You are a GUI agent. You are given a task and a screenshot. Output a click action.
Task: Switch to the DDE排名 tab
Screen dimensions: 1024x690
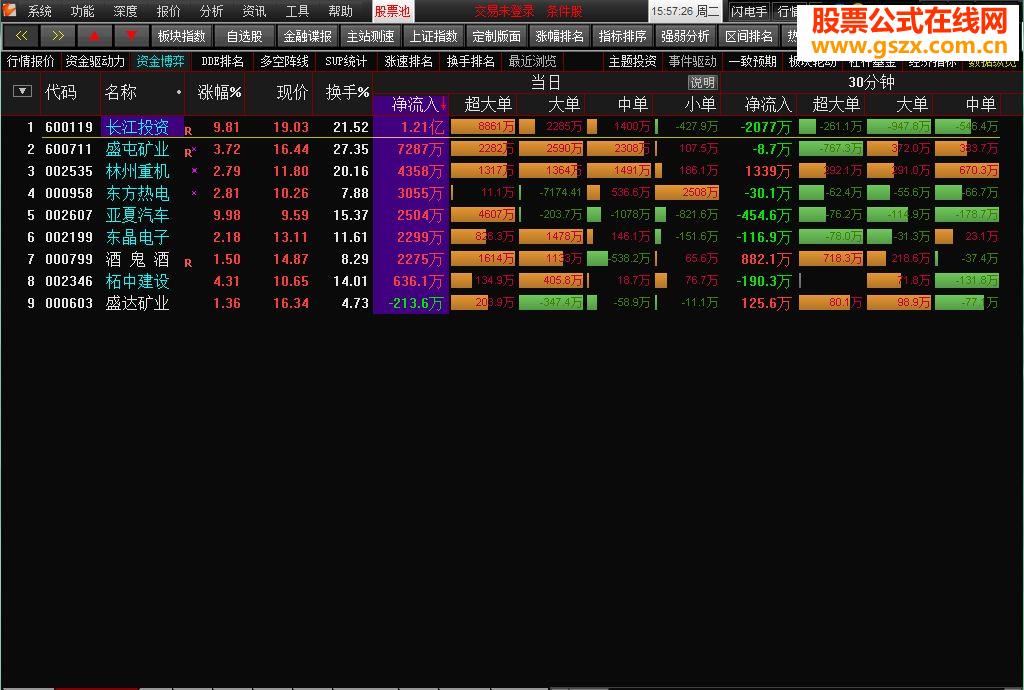222,61
